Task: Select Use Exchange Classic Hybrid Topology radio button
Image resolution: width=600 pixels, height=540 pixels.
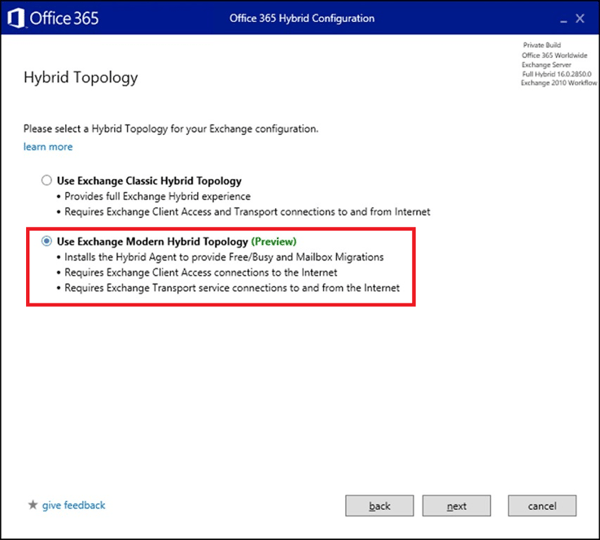Action: point(46,180)
